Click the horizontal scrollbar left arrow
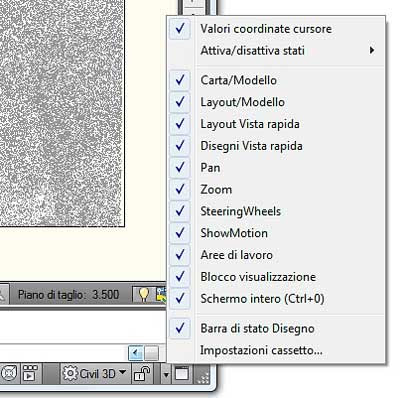 click(x=136, y=352)
